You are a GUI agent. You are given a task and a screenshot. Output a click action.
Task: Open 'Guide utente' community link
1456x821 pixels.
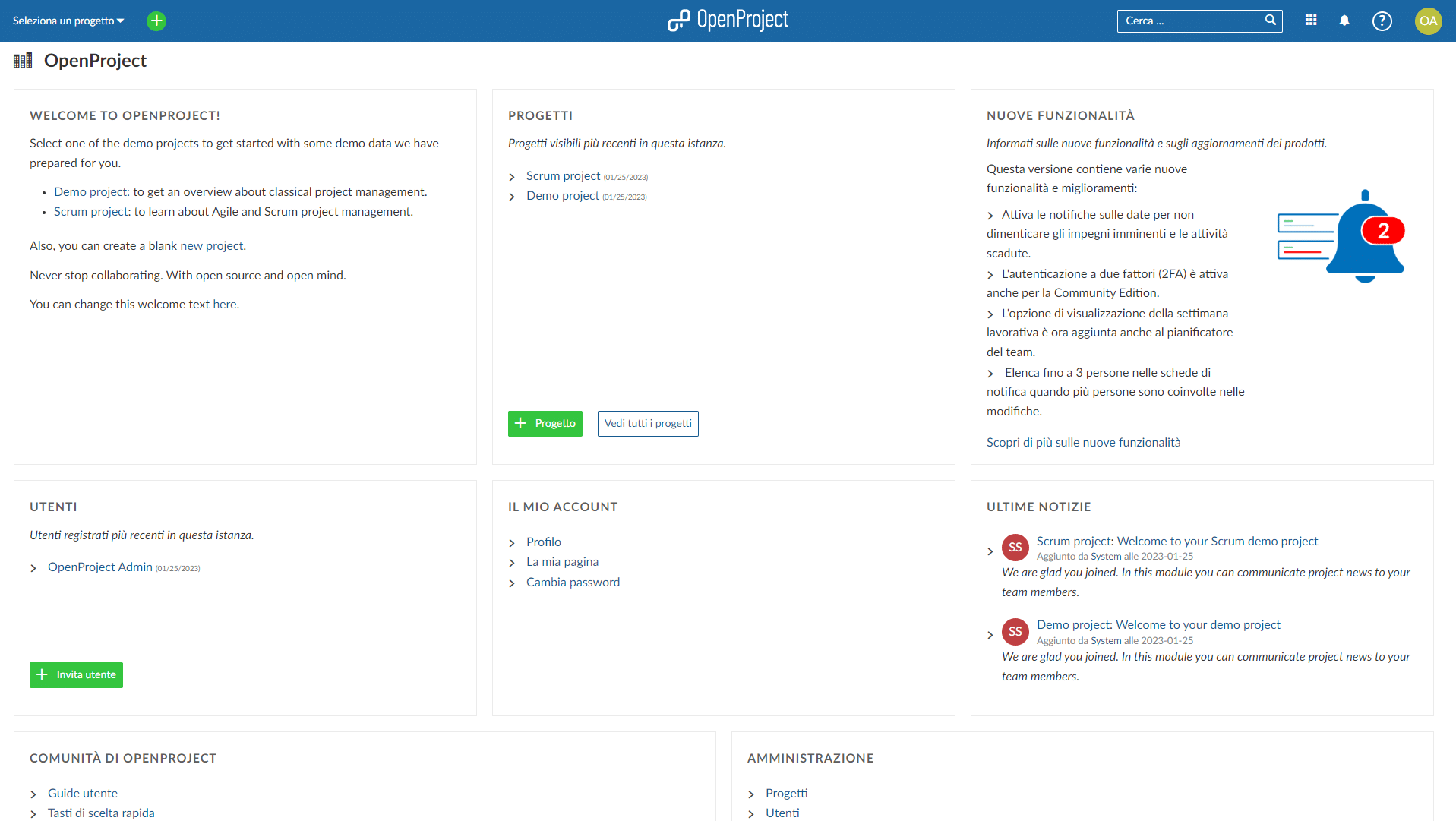[83, 794]
